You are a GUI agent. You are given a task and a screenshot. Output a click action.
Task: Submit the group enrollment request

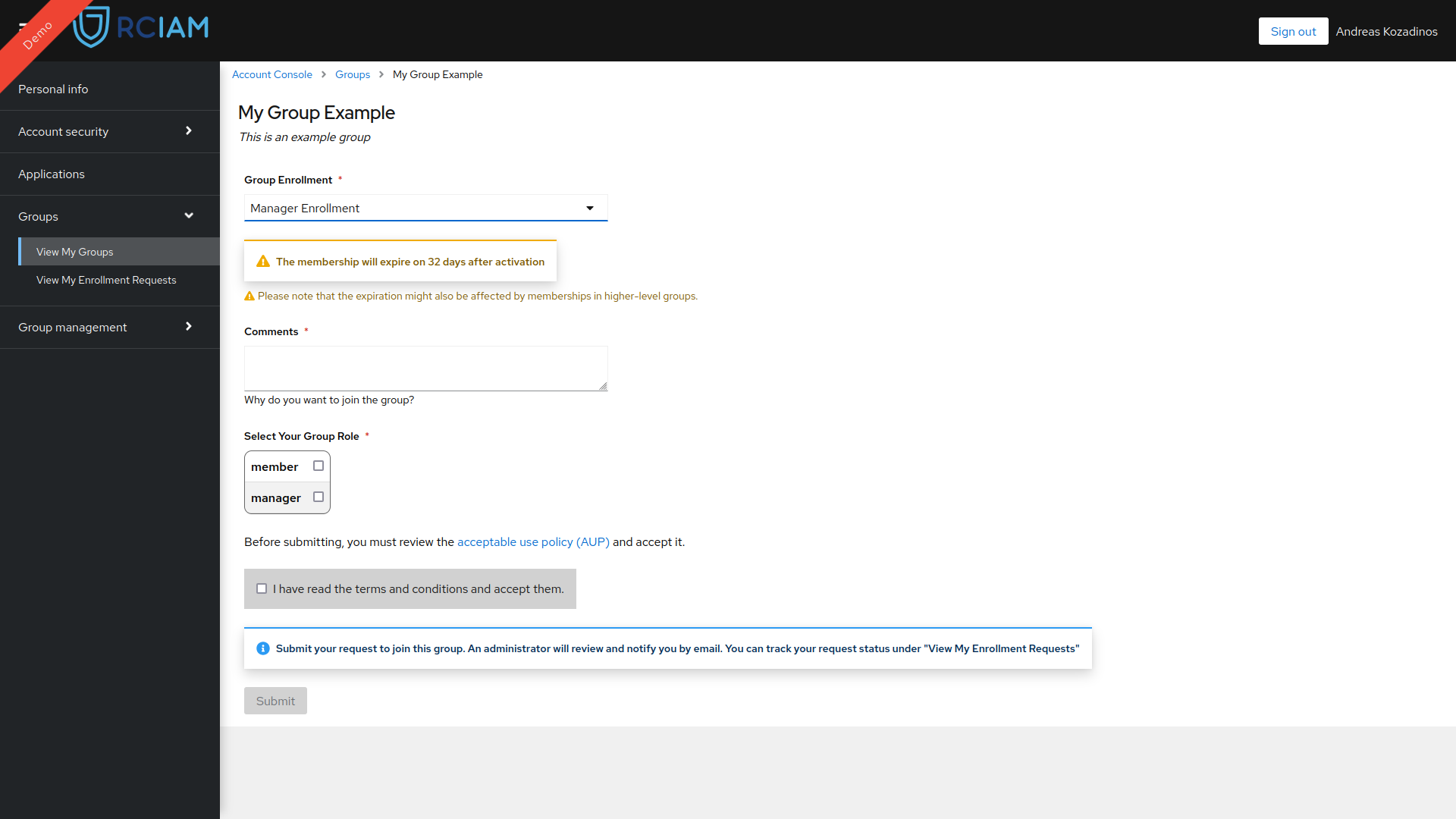[275, 700]
